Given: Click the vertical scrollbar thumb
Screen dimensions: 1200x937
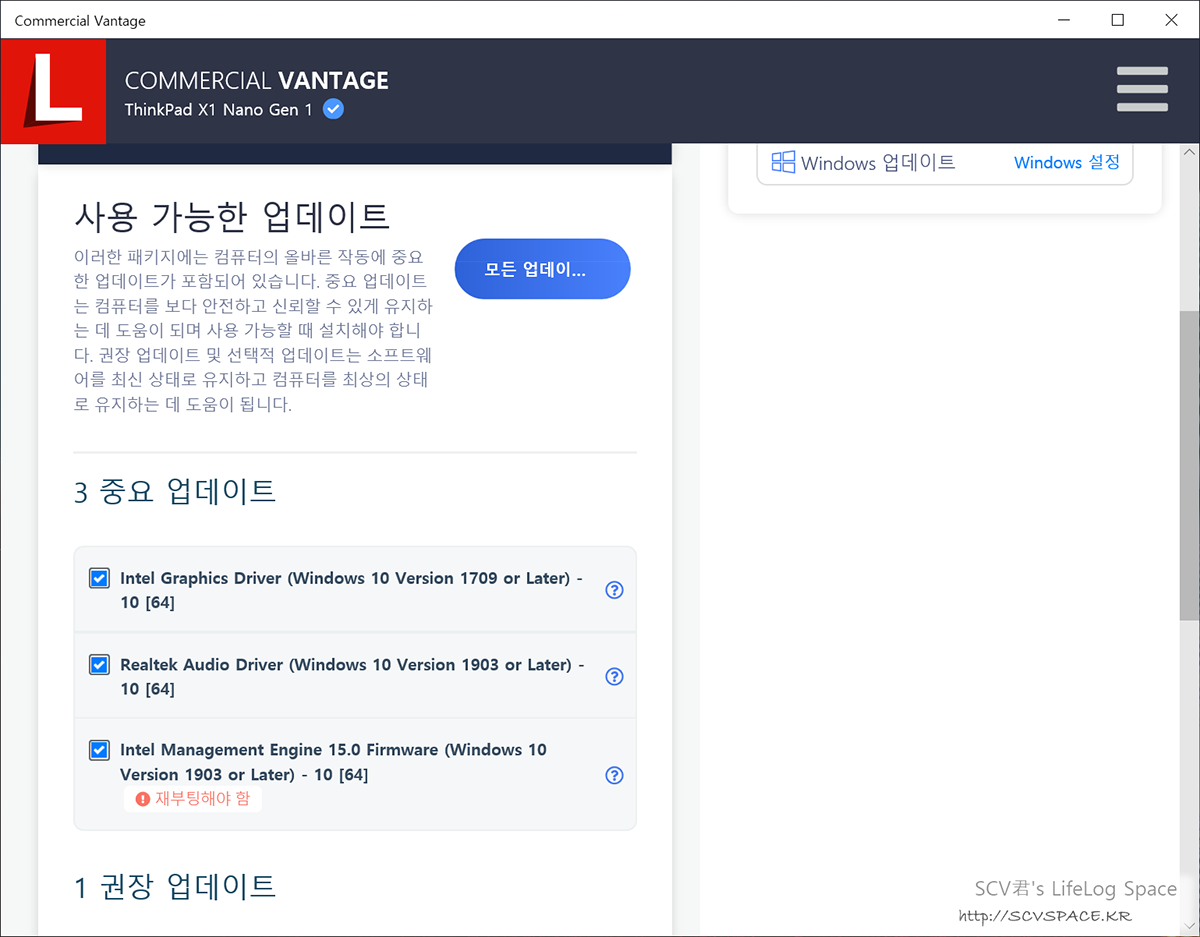Looking at the screenshot, I should [x=1189, y=465].
